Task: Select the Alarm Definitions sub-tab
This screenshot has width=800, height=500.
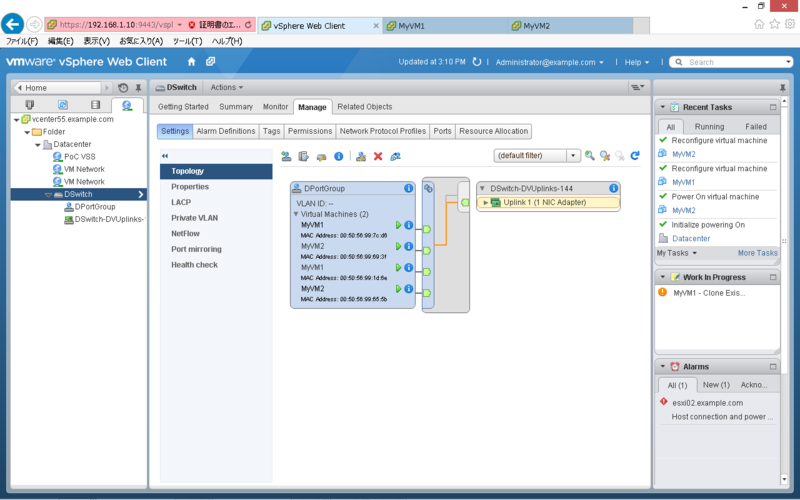Action: [x=226, y=131]
